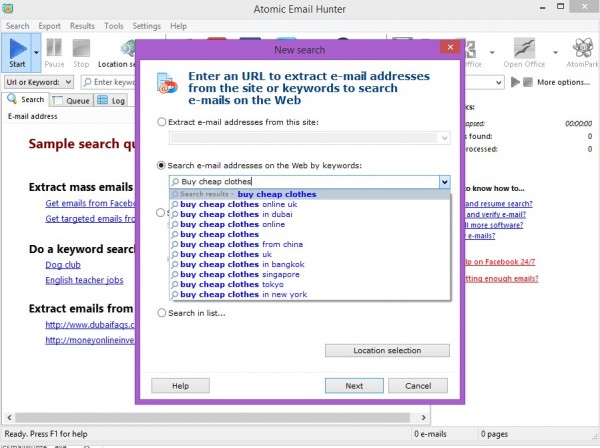This screenshot has height=448, width=600.
Task: Click the AtomPark atom icon
Action: click(x=582, y=48)
